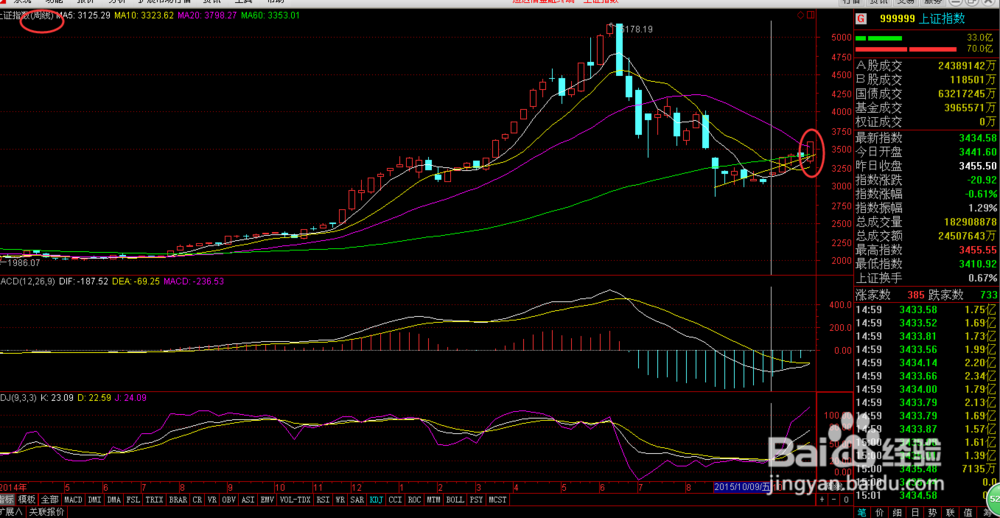1000x518 pixels.
Task: Click the 最新指数 3434.58 value
Action: [x=976, y=137]
